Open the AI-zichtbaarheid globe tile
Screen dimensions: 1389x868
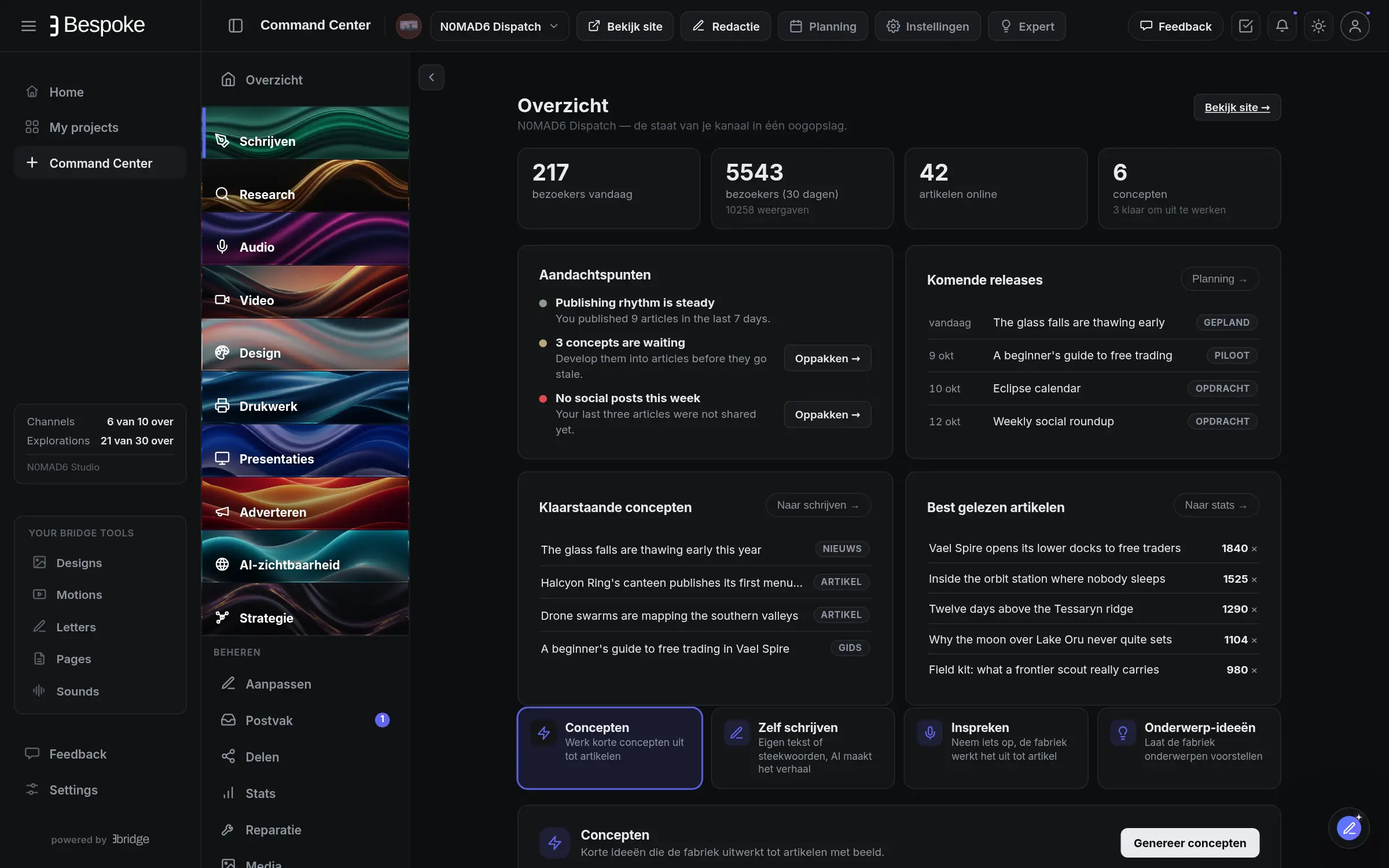pyautogui.click(x=305, y=556)
